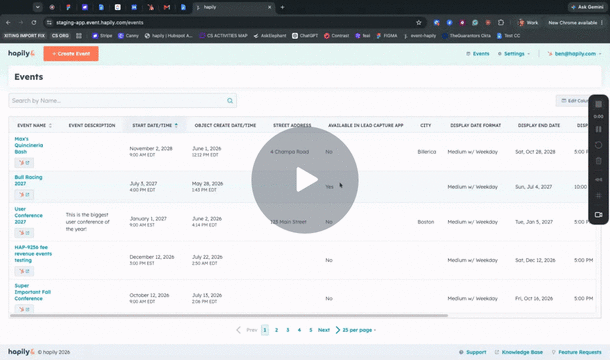
Task: Open the CS ACTIVITIES MAP bookmark
Action: (x=223, y=35)
